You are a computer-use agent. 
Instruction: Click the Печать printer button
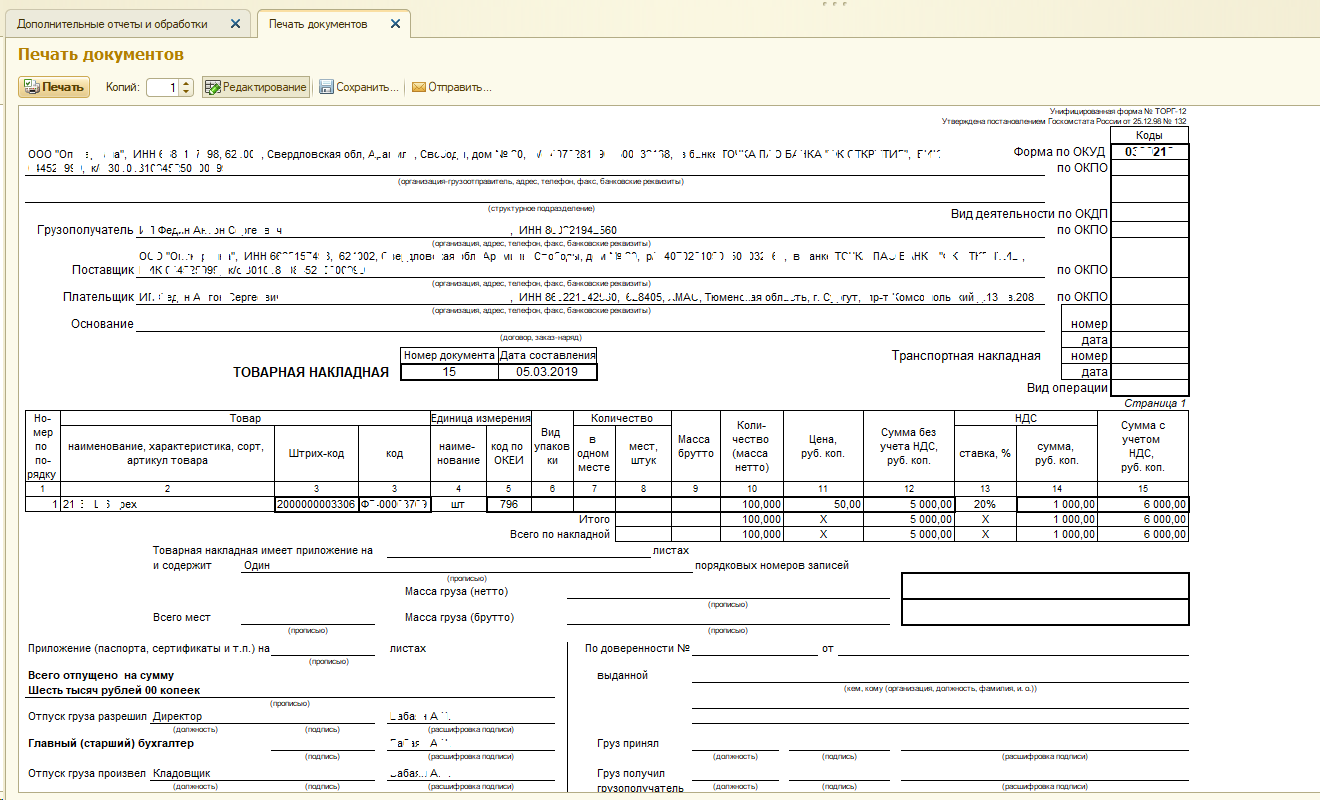pos(54,87)
